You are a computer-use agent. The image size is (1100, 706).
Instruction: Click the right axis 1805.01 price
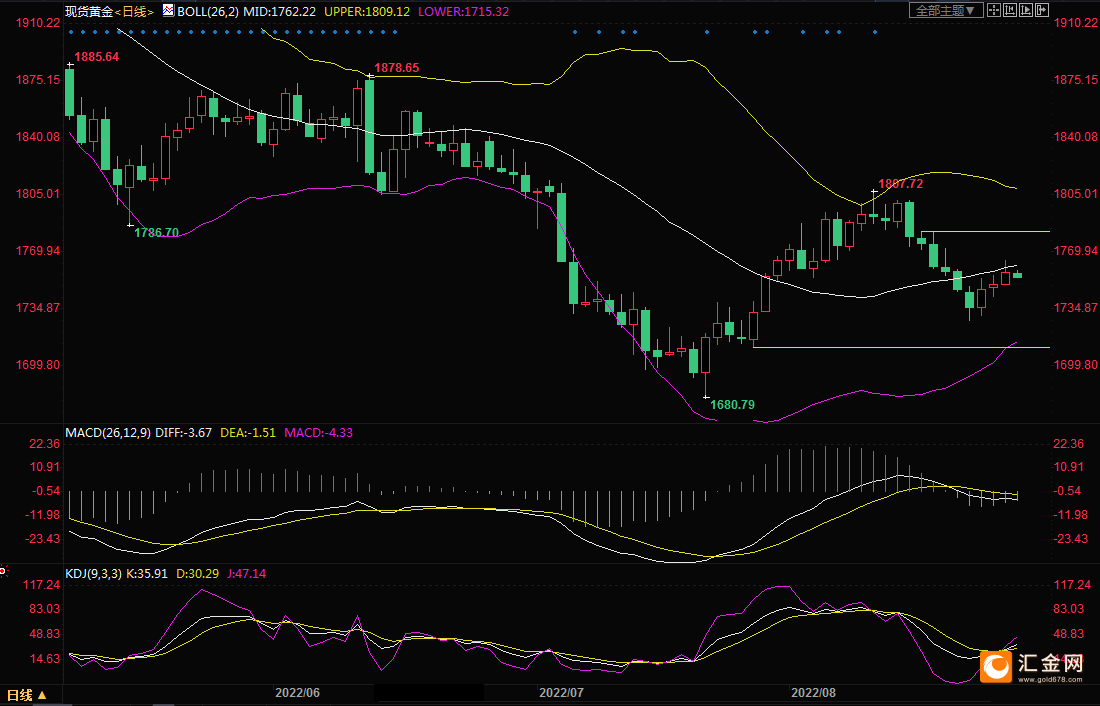[1075, 194]
